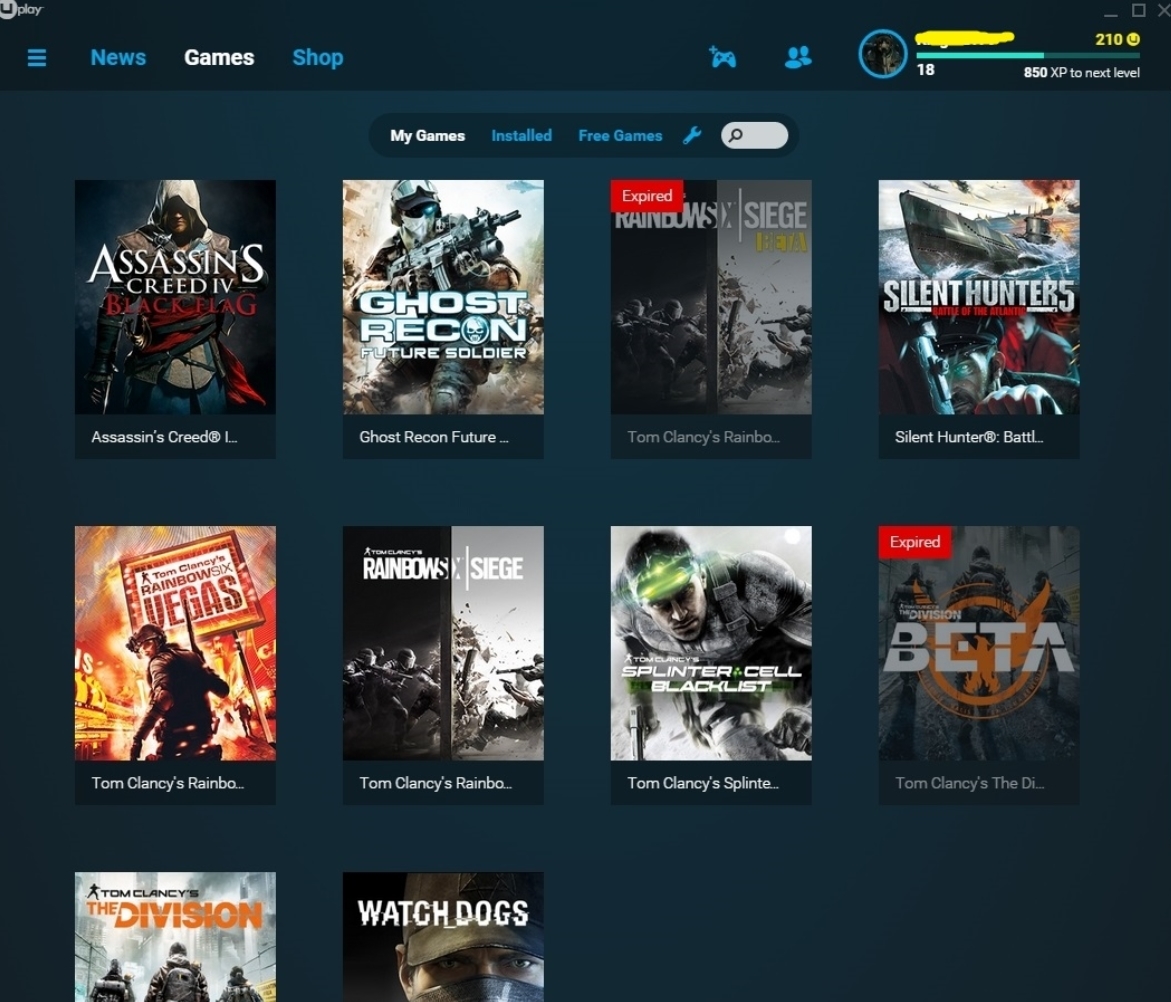The height and width of the screenshot is (1002, 1171).
Task: Open the game controller icon
Action: pos(722,57)
